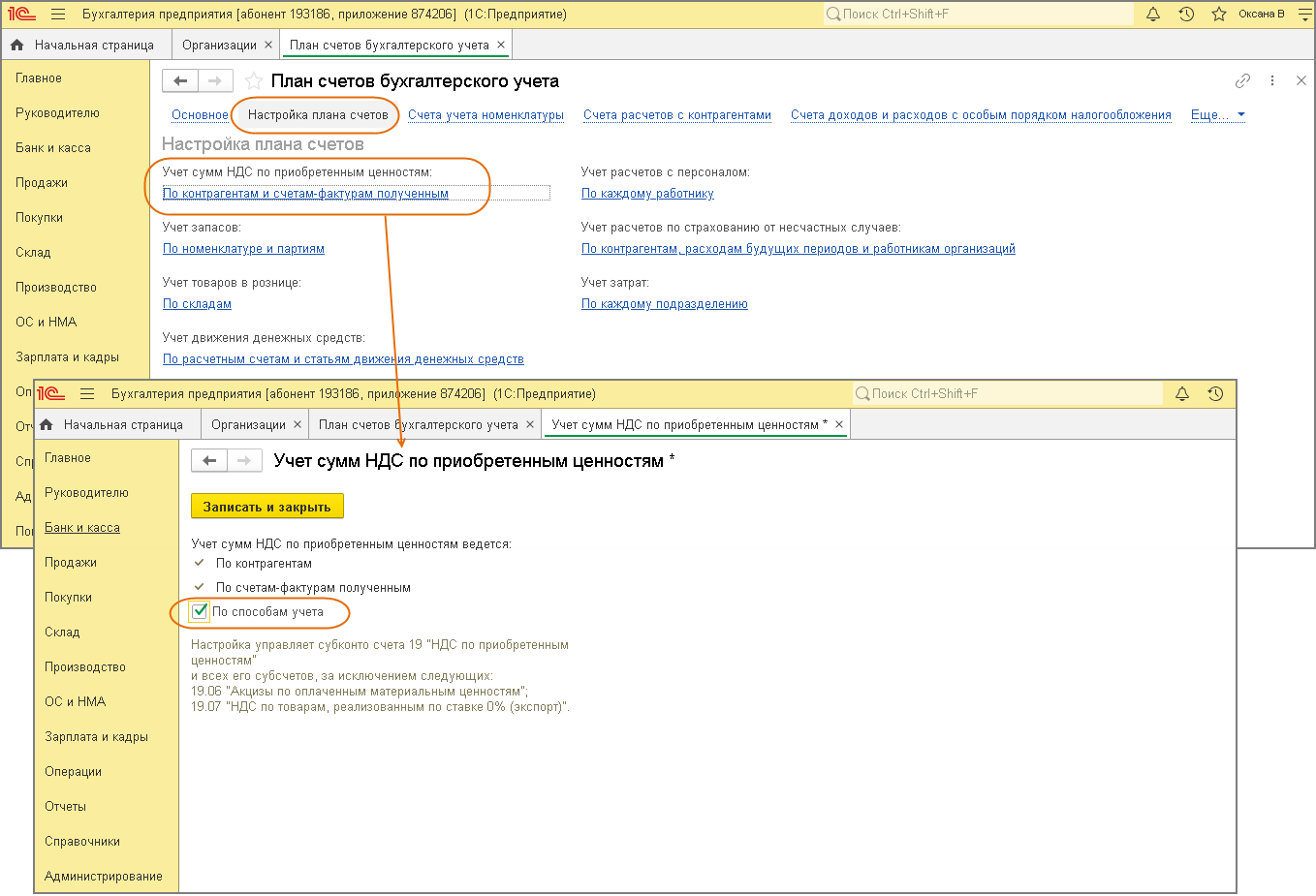Open По контрагентам и счетам-фактурам полученным link
The width and height of the screenshot is (1316, 896).
[305, 194]
